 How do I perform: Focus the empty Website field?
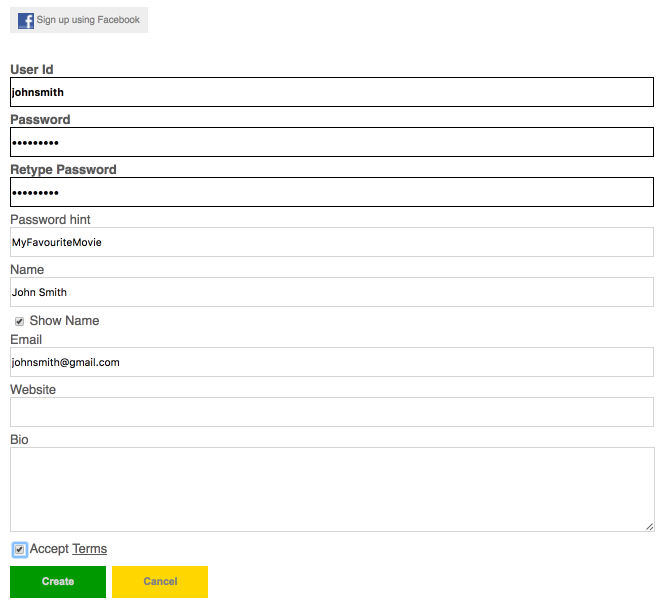click(332, 412)
